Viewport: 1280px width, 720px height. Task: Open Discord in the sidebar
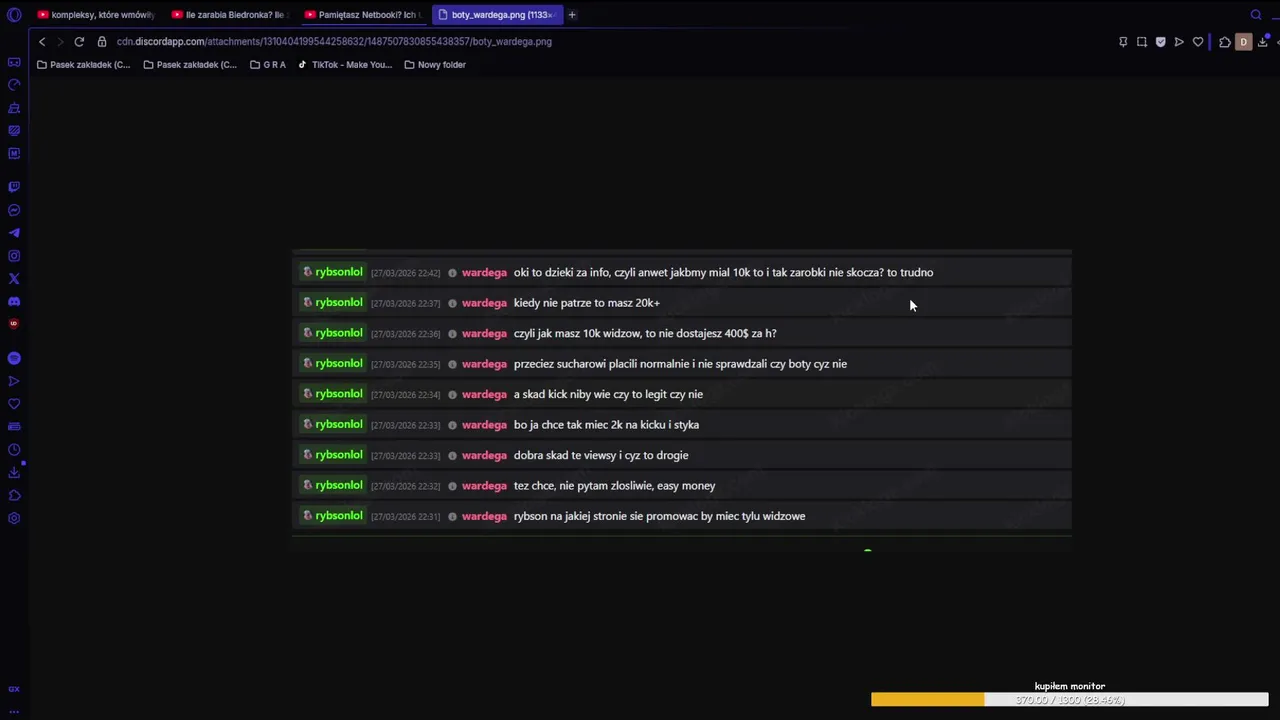pyautogui.click(x=14, y=302)
